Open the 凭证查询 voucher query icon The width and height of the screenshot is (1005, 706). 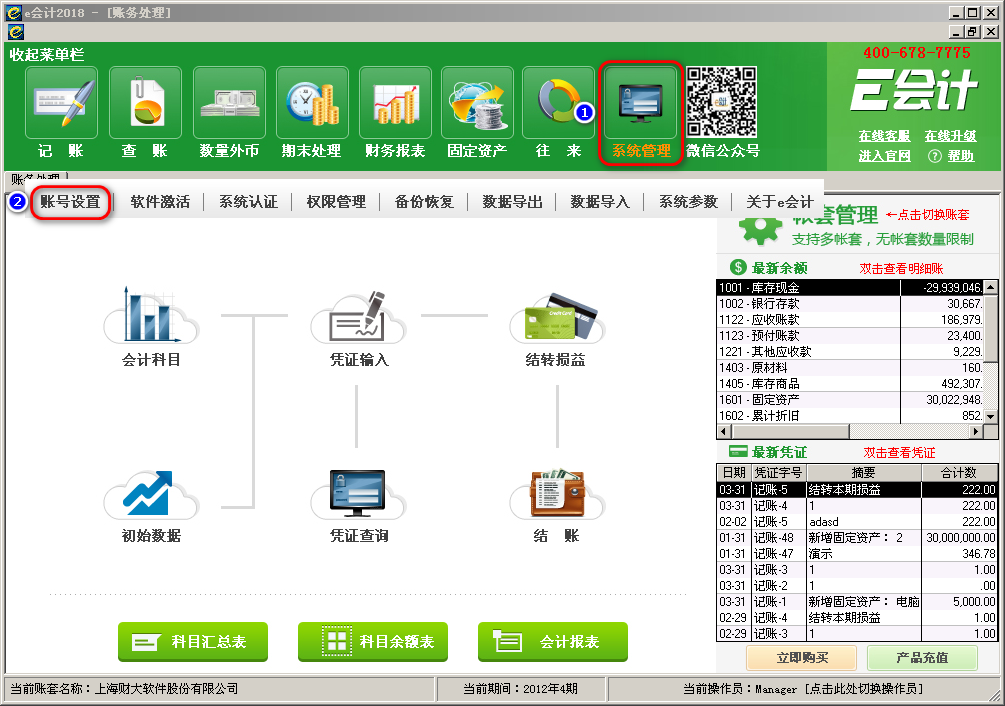point(359,493)
